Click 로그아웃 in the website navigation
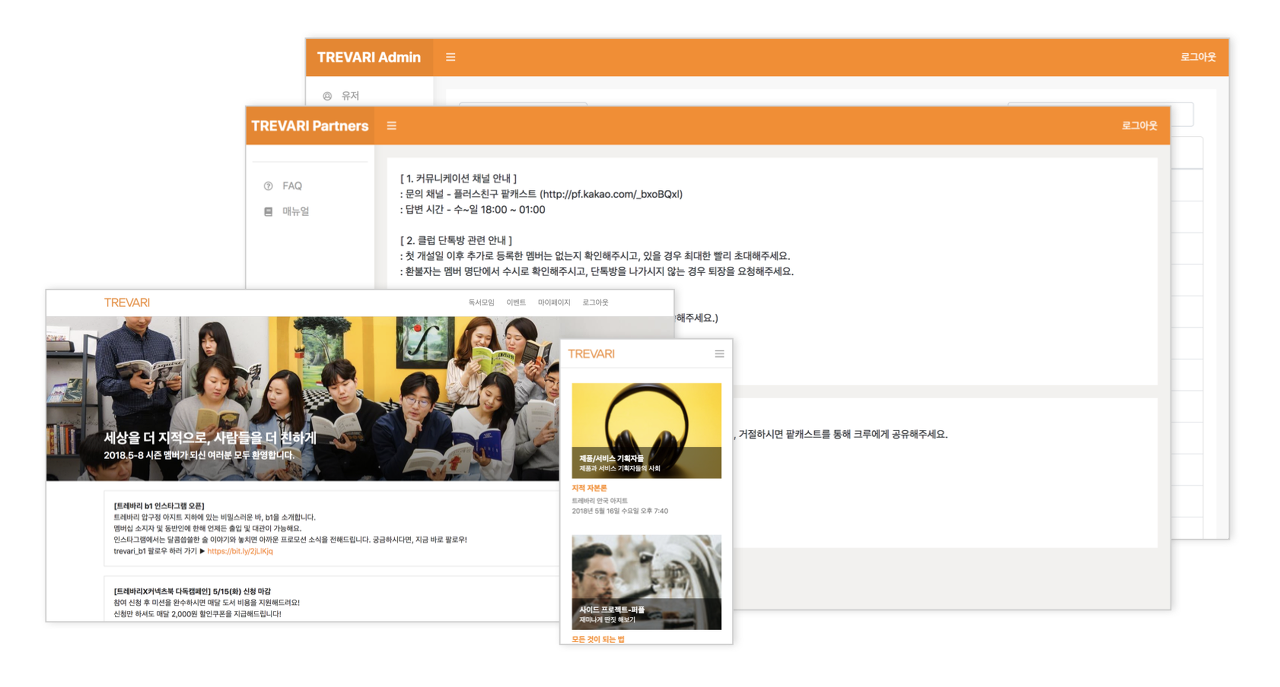This screenshot has width=1280, height=687. tap(595, 302)
